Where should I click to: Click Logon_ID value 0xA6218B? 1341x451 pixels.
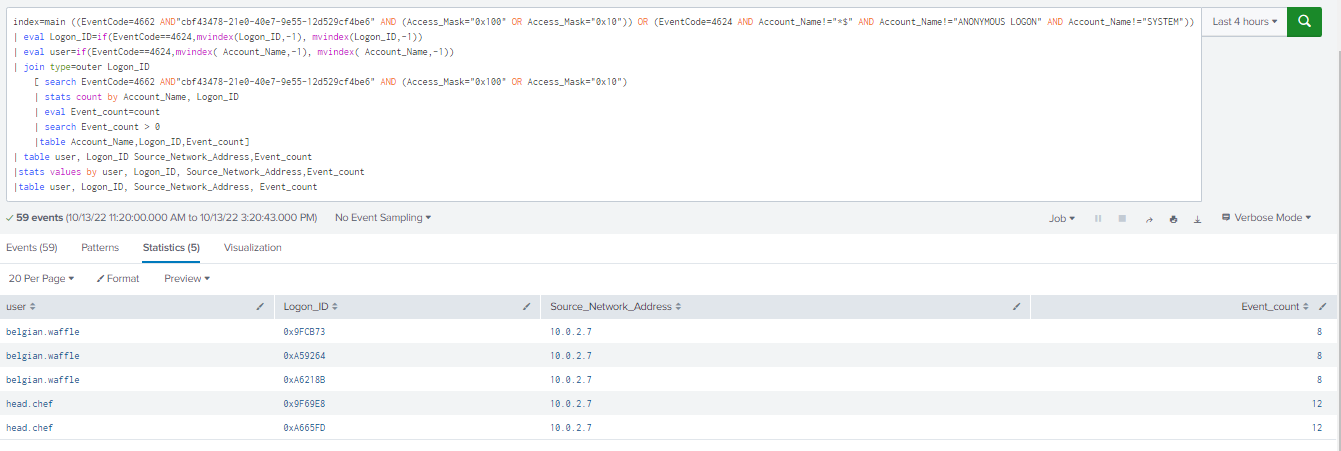click(305, 379)
